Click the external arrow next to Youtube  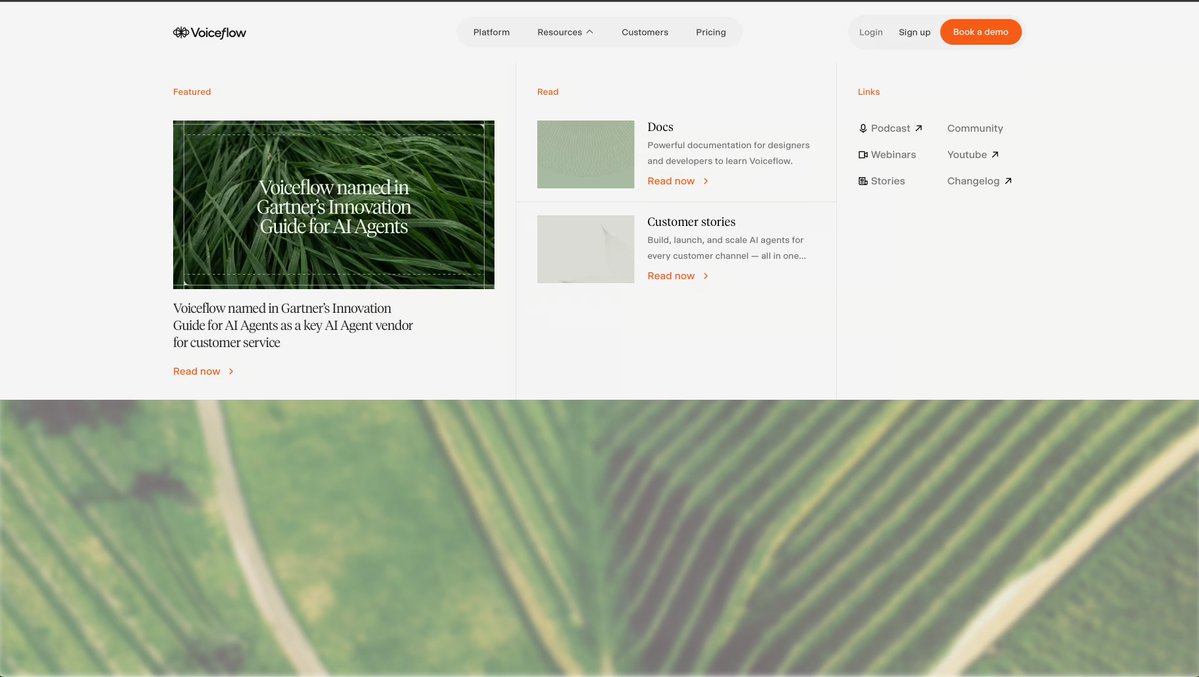995,155
